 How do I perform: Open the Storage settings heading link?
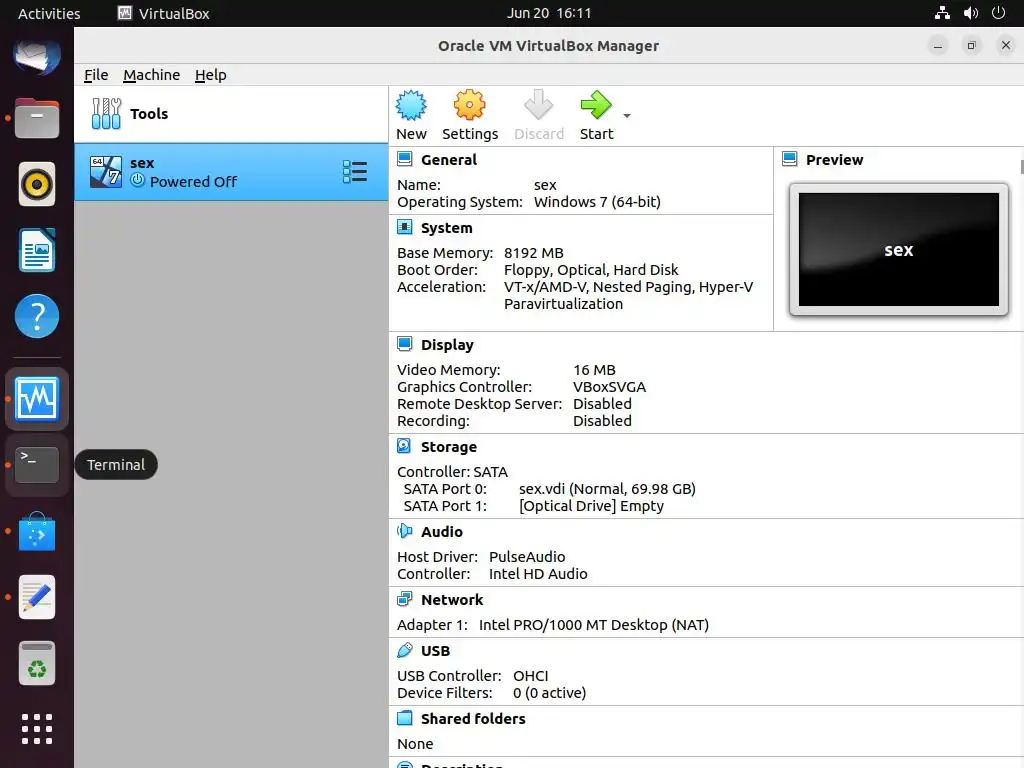coord(449,447)
